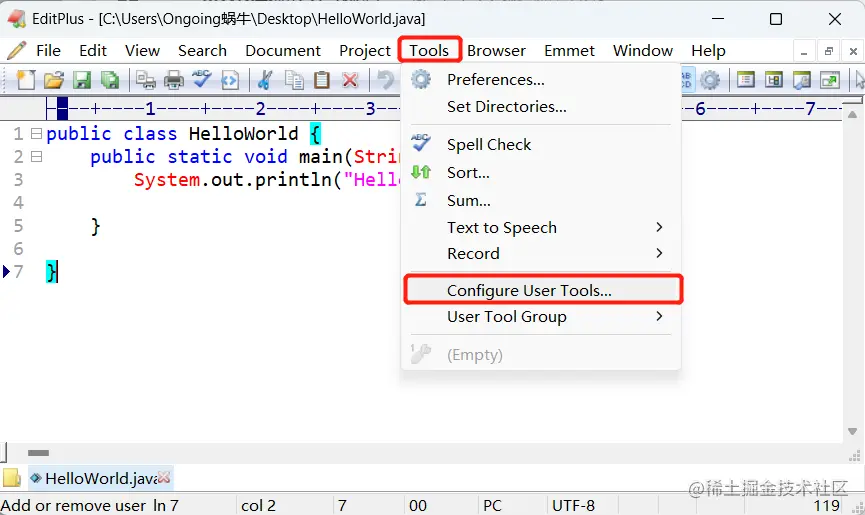Select Sum... from the Tools menu
This screenshot has width=865, height=515.
pyautogui.click(x=541, y=200)
